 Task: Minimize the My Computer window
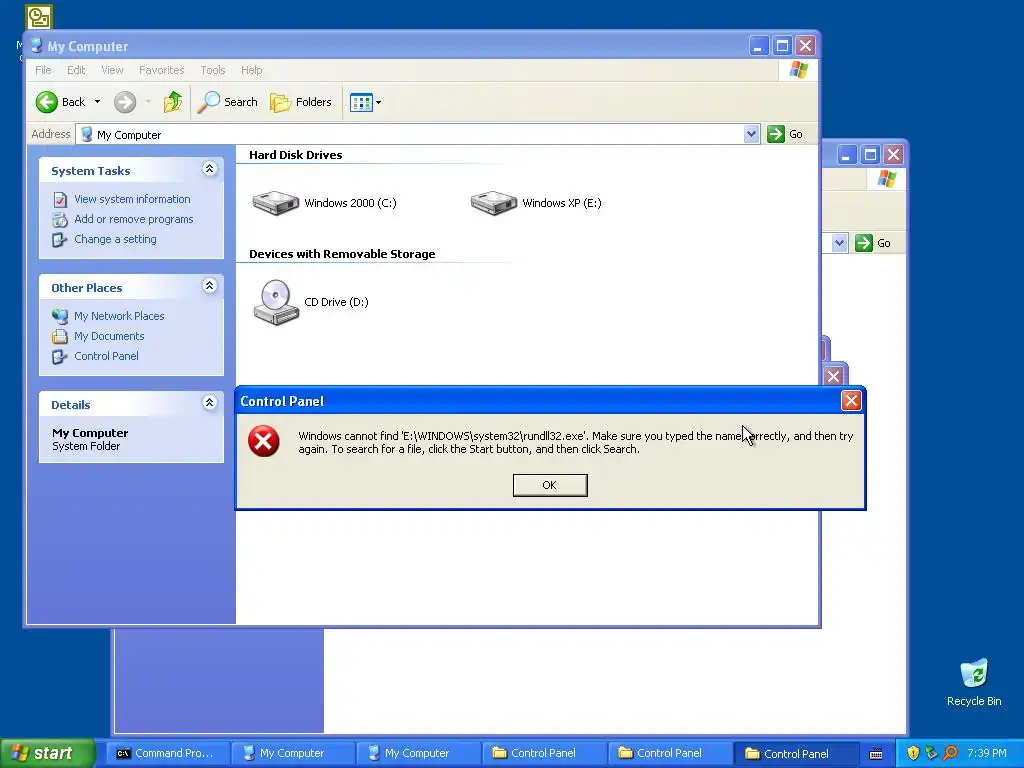(x=758, y=46)
